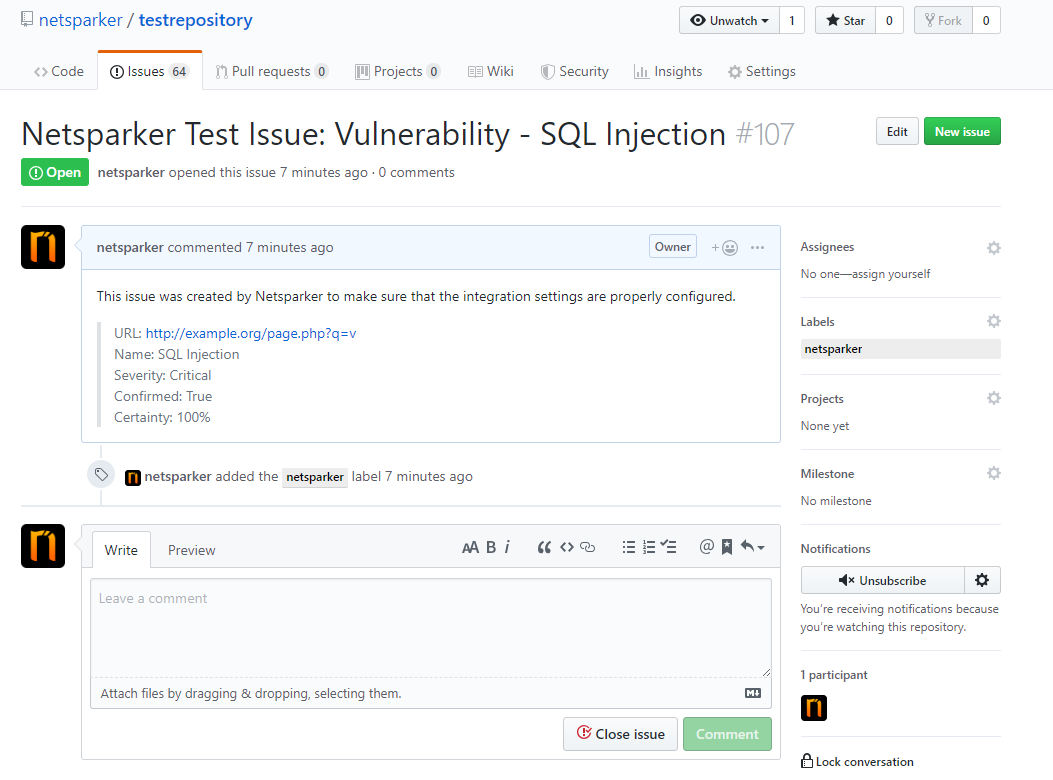
Task: Go to the Pull requests tab
Action: click(272, 70)
